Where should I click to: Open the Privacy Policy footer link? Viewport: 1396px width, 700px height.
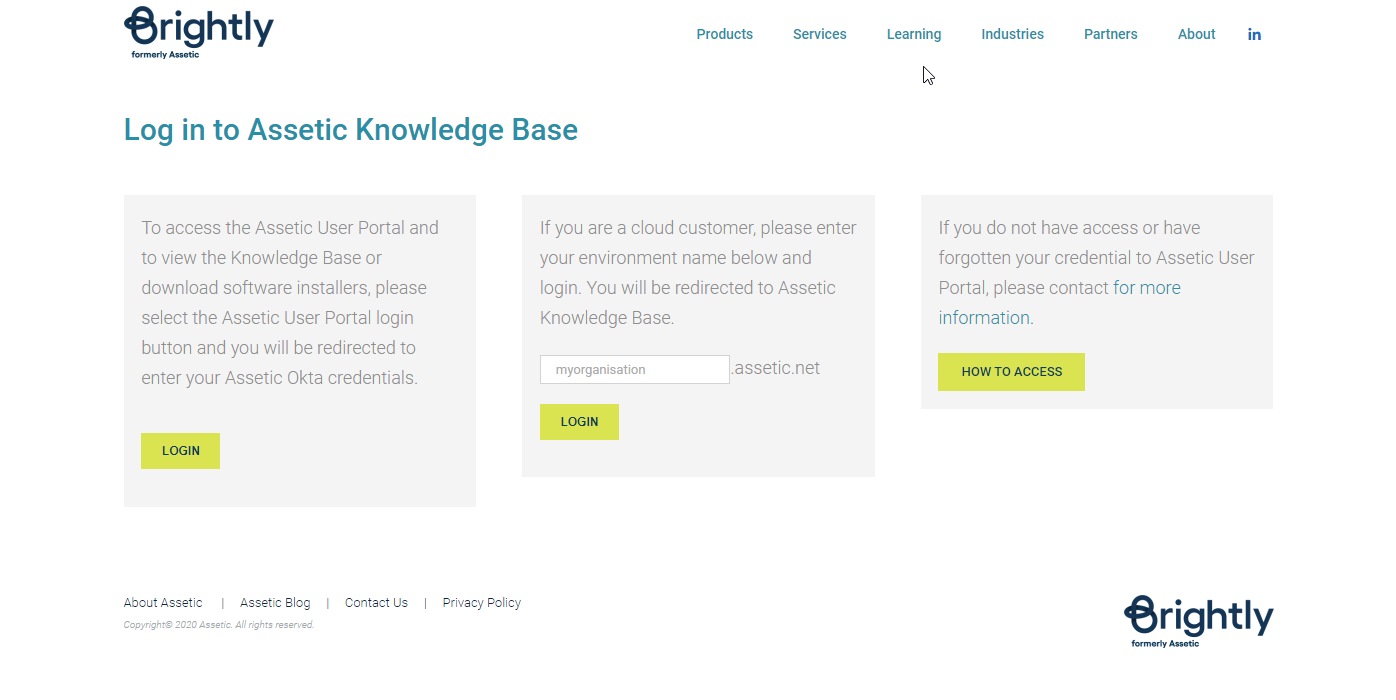click(482, 603)
